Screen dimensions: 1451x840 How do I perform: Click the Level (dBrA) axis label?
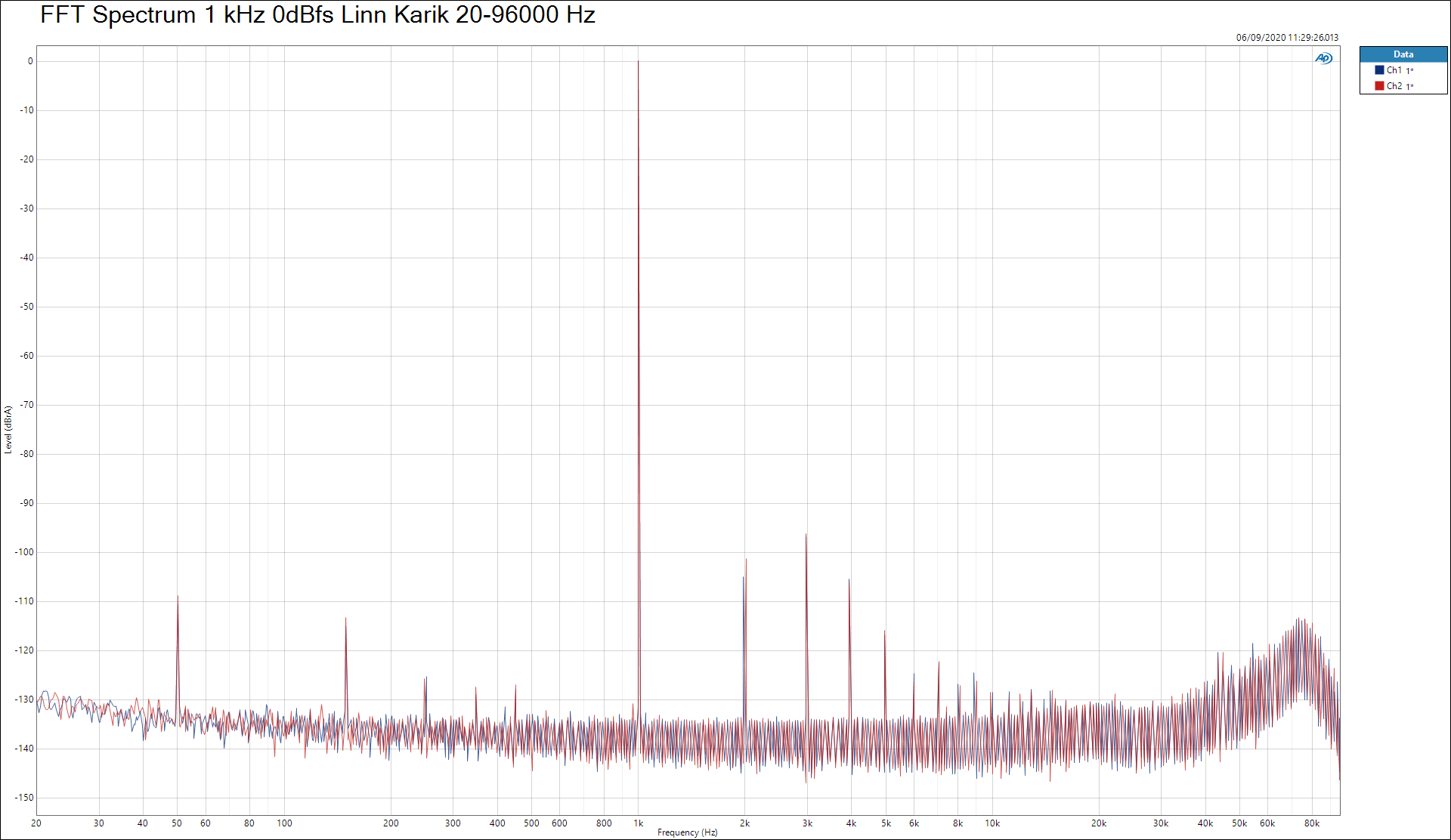(x=8, y=430)
